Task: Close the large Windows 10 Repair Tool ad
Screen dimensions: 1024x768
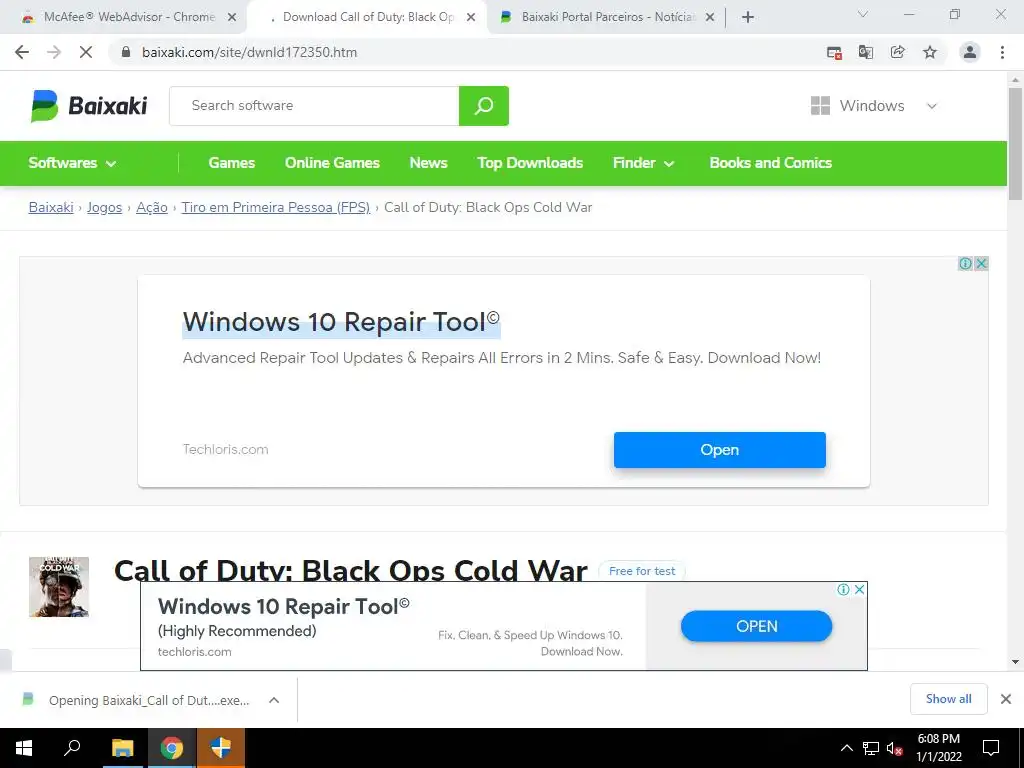Action: click(x=981, y=263)
